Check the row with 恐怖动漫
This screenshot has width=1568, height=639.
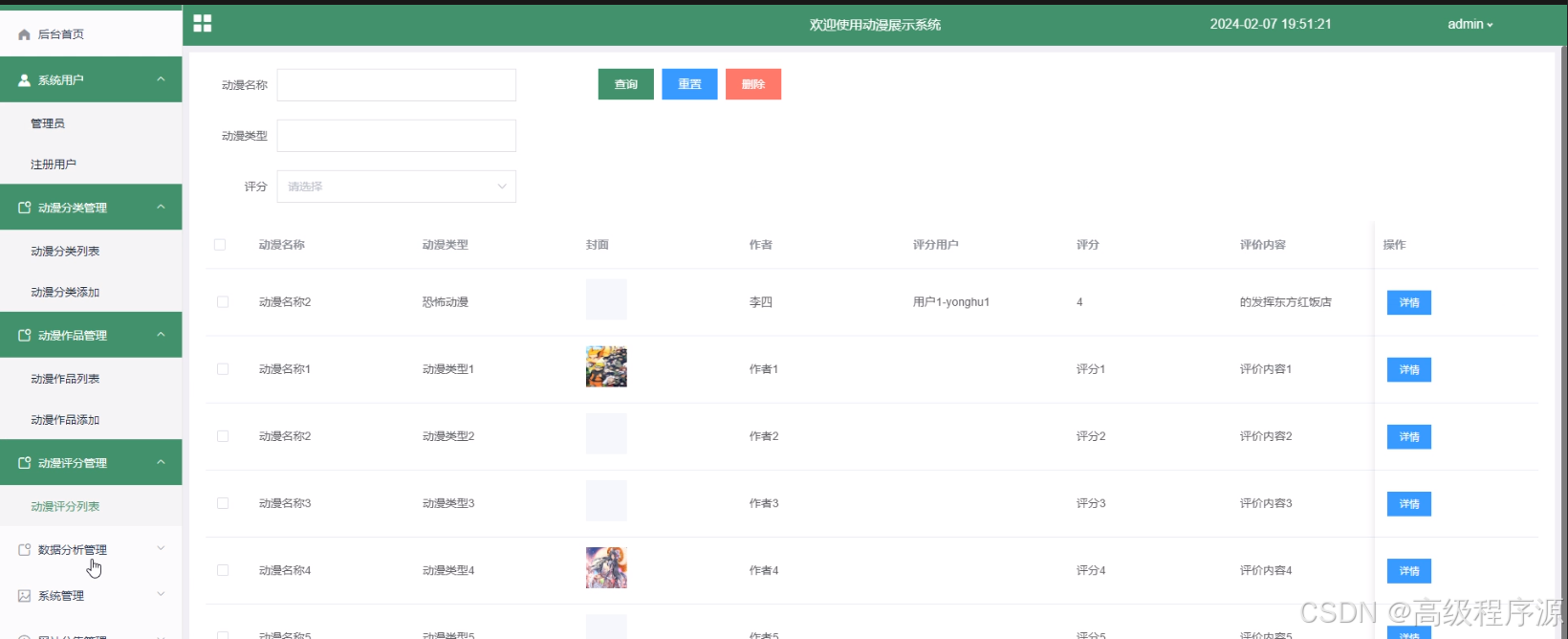pyautogui.click(x=223, y=302)
